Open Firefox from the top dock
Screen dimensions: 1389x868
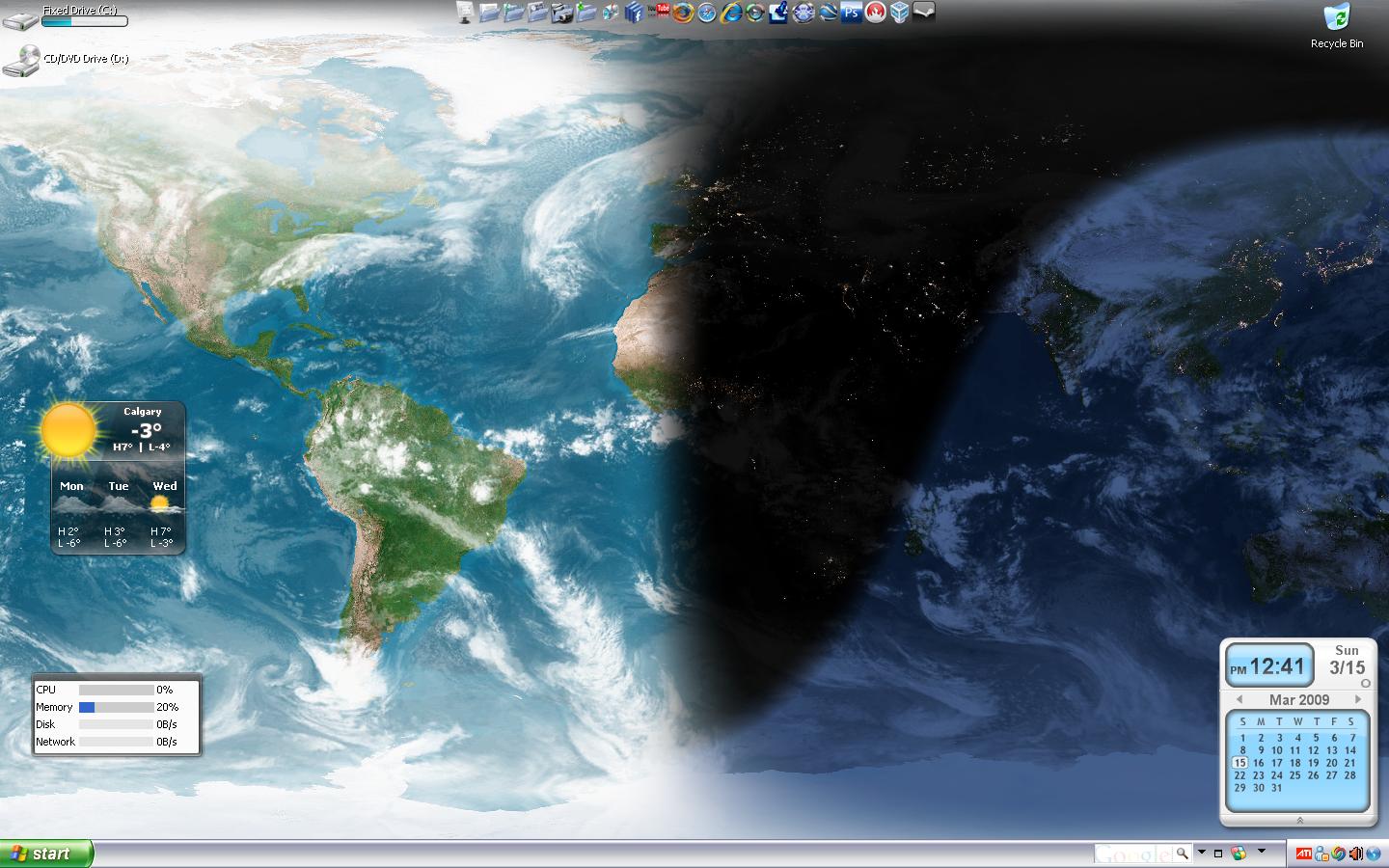point(683,13)
